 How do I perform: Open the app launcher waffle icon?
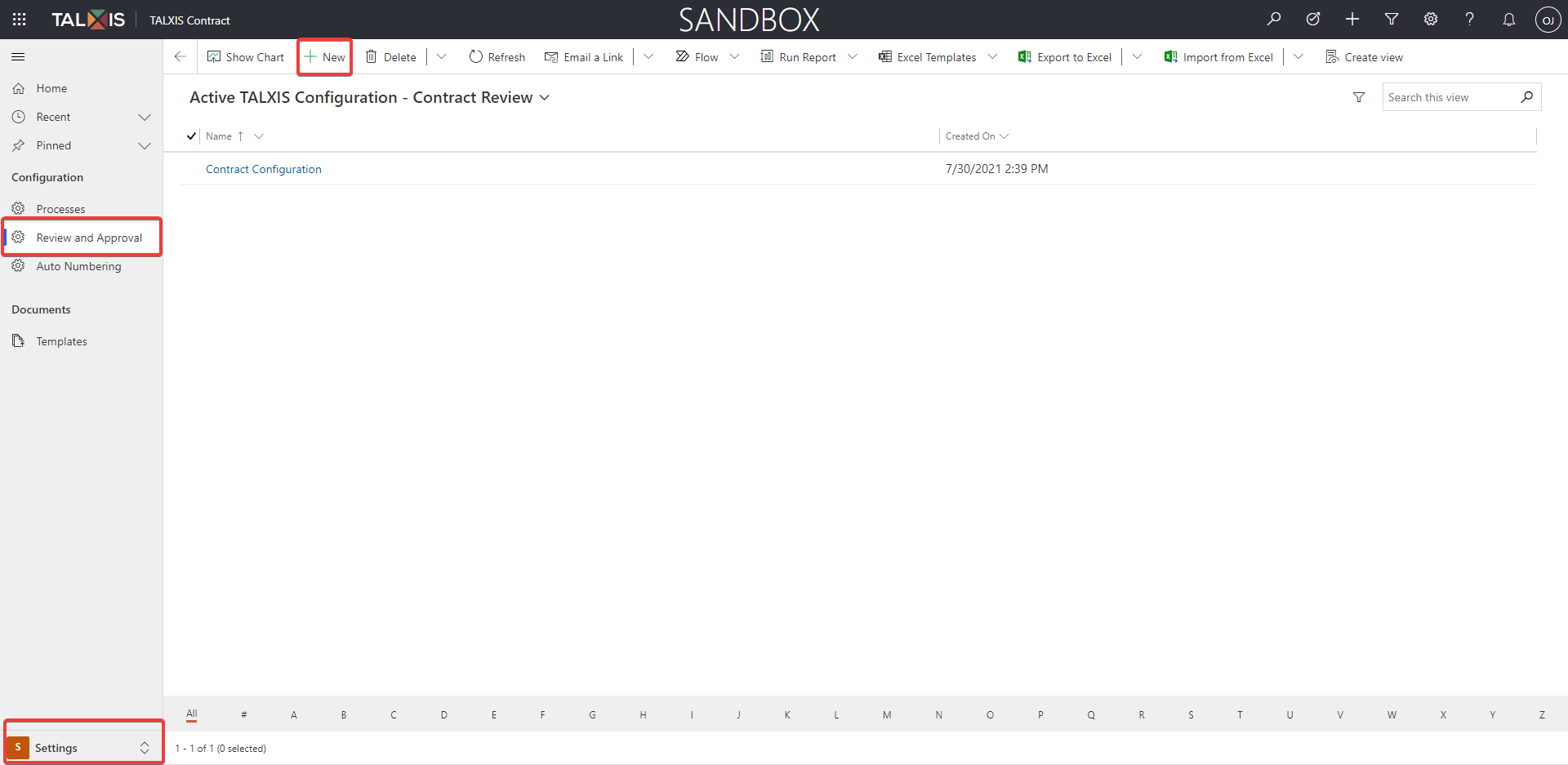click(20, 20)
